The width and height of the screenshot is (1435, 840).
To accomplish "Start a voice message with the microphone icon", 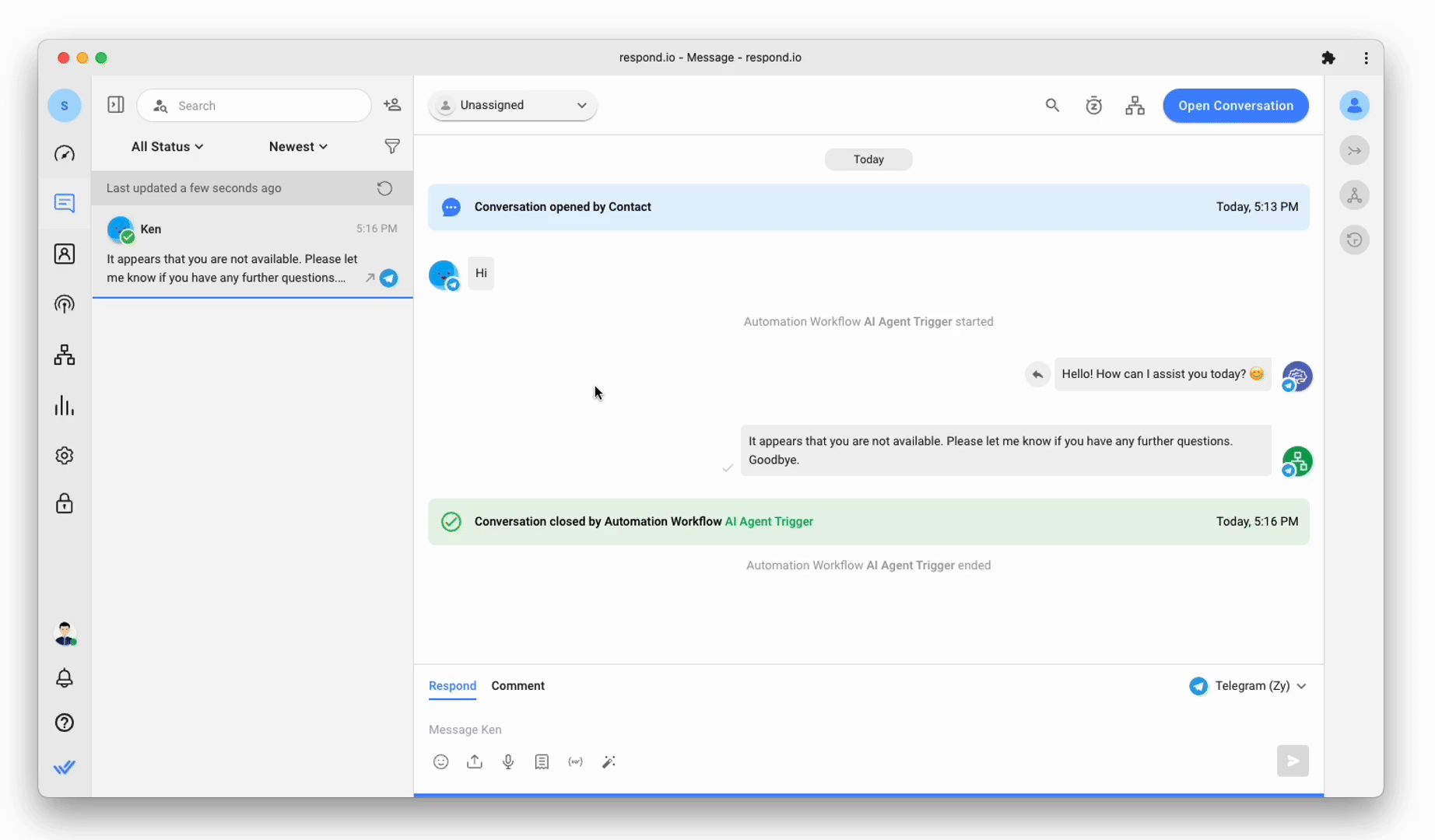I will coord(508,761).
